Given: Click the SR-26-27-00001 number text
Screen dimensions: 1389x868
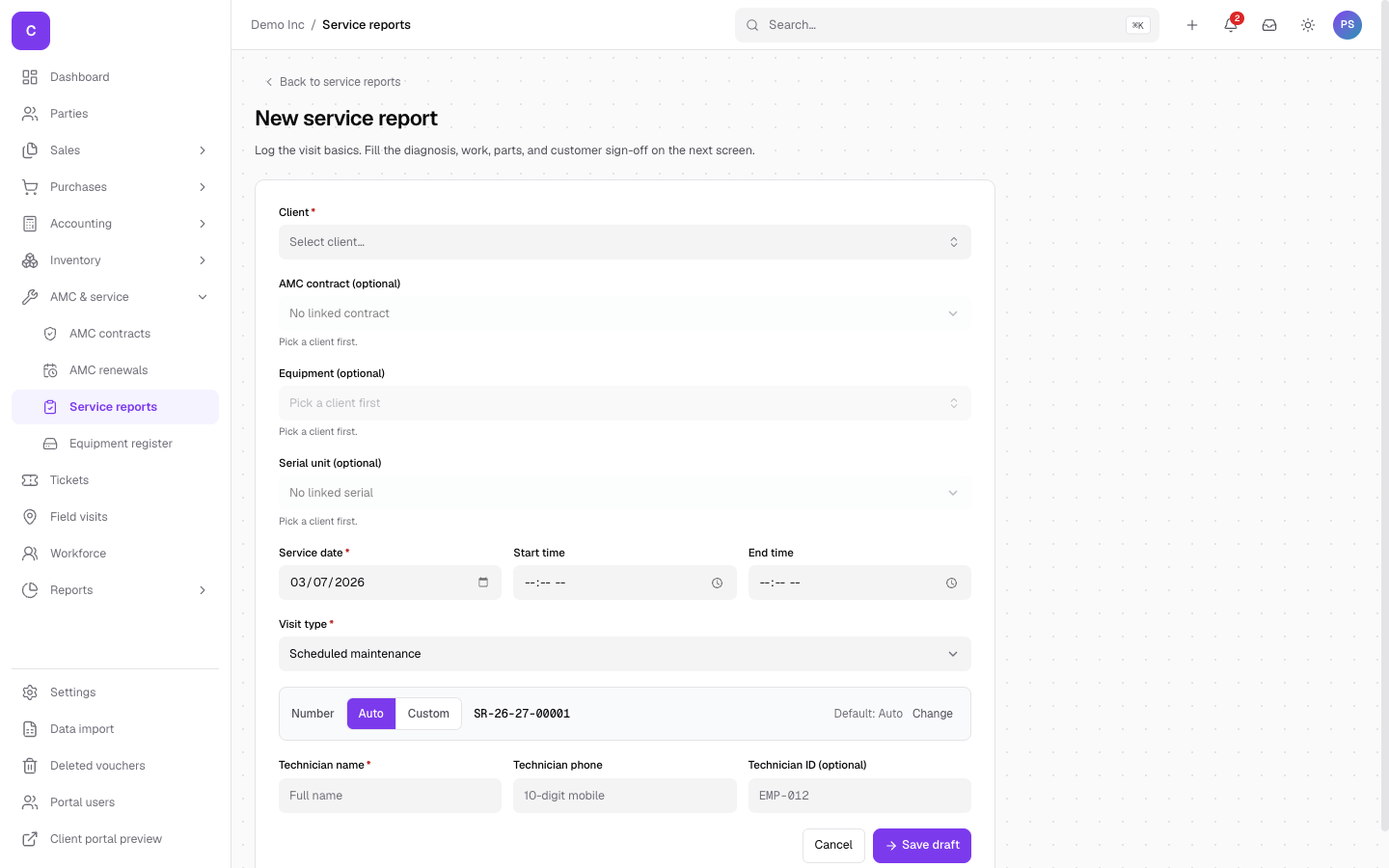Looking at the screenshot, I should [522, 714].
